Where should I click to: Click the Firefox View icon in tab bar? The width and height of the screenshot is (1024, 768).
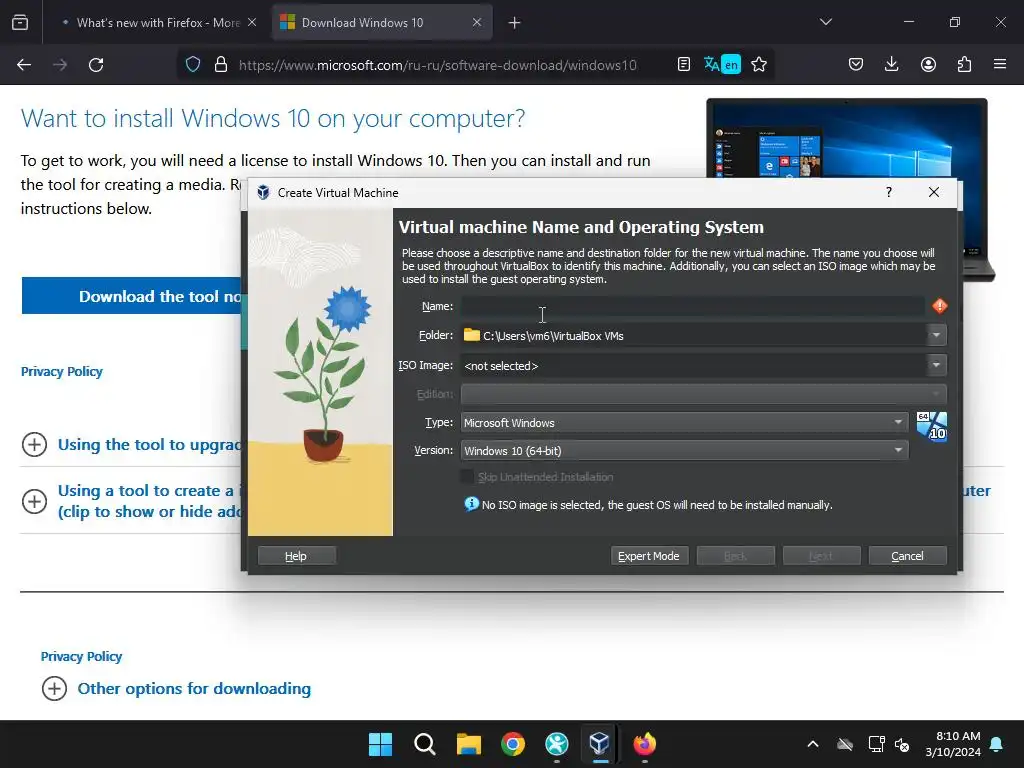coord(20,22)
